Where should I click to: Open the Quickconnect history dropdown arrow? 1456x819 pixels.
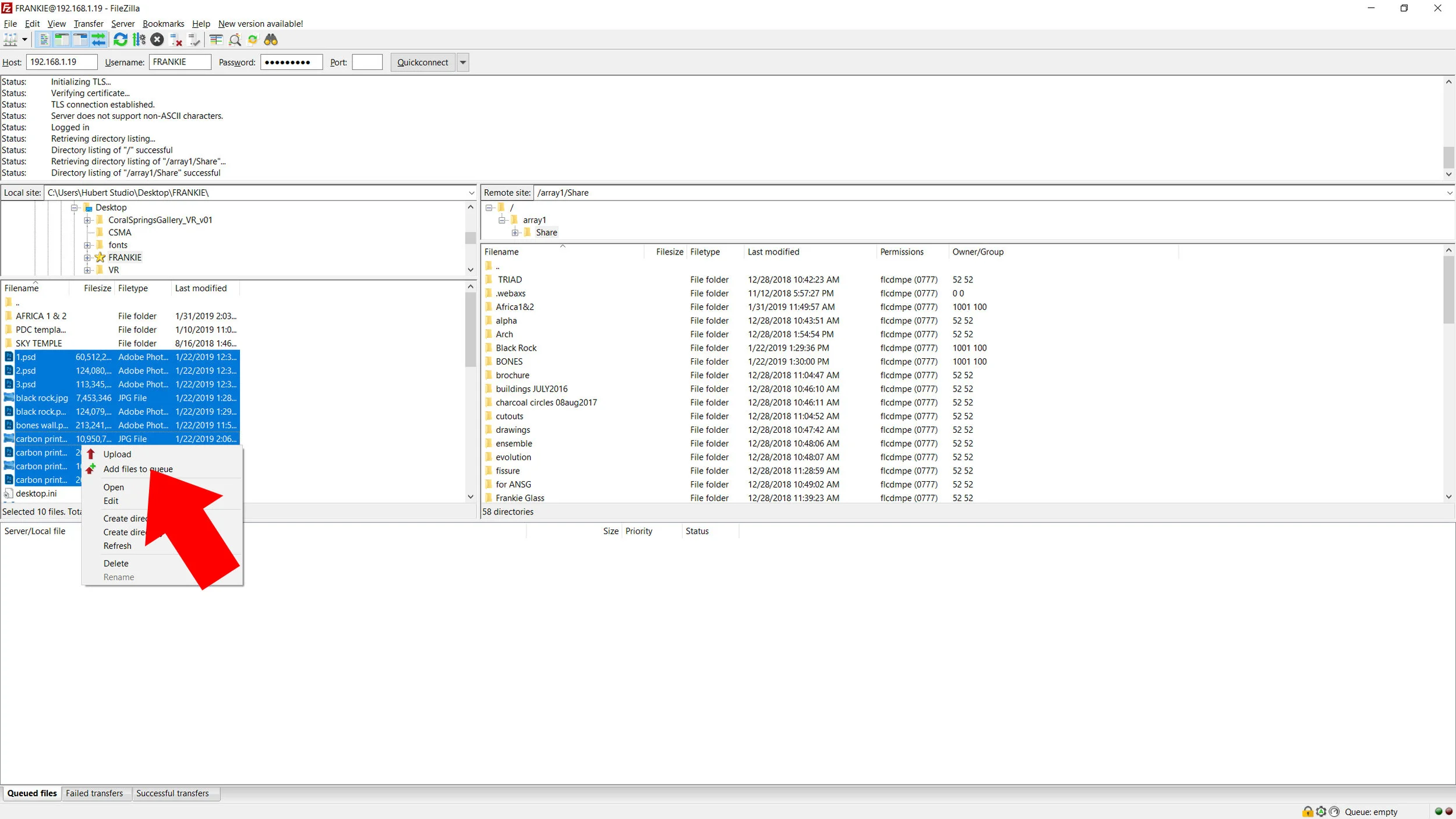[x=463, y=62]
